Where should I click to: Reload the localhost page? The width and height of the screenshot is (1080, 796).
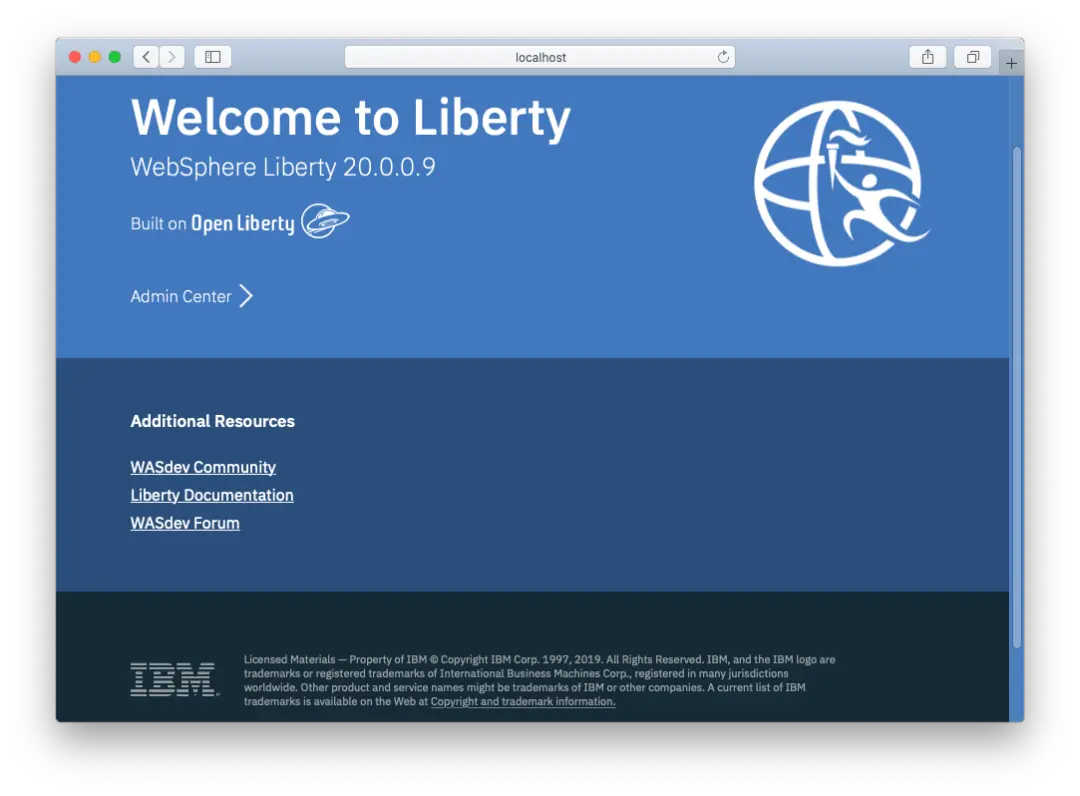(723, 57)
